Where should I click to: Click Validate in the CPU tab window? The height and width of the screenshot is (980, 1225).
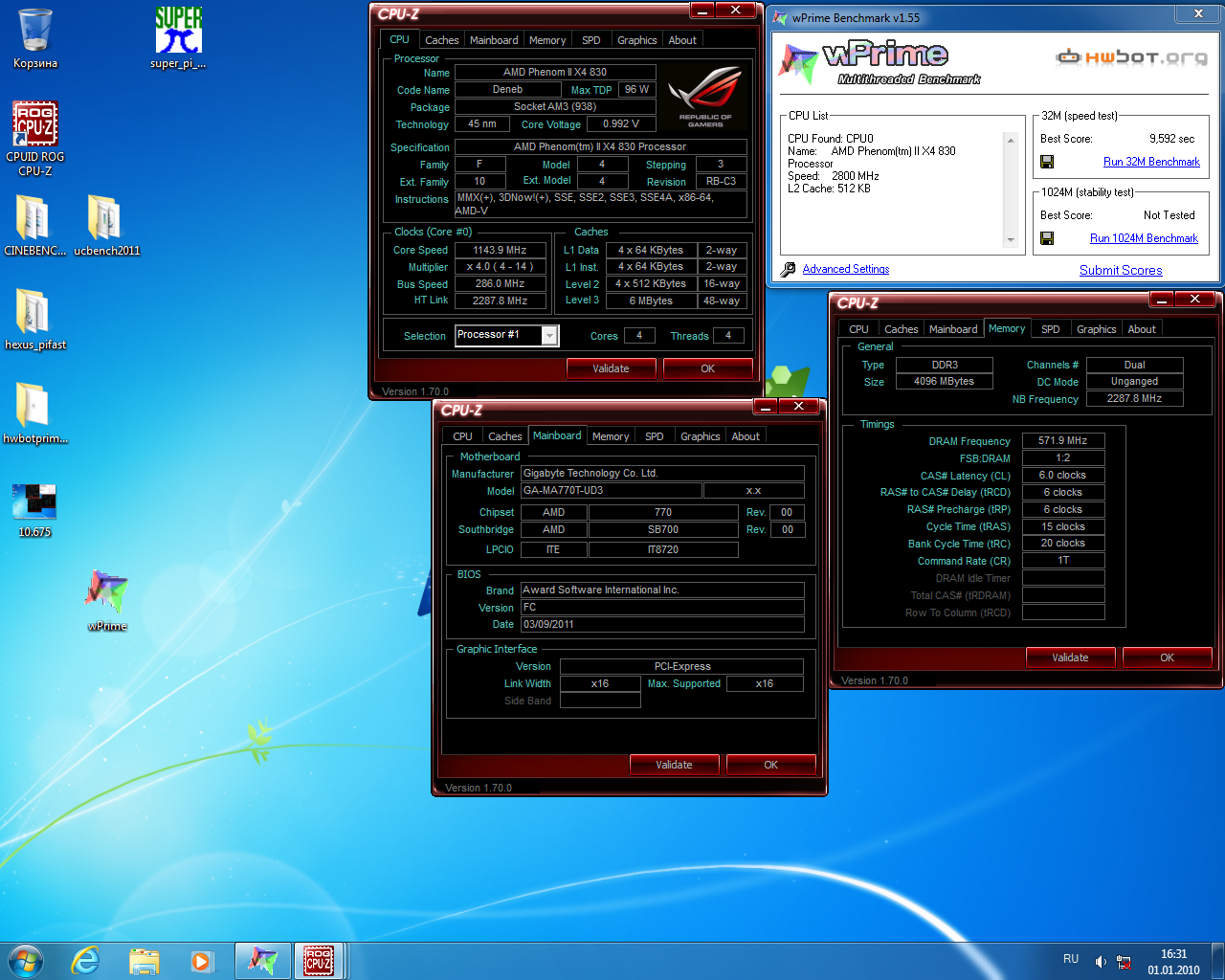[611, 368]
